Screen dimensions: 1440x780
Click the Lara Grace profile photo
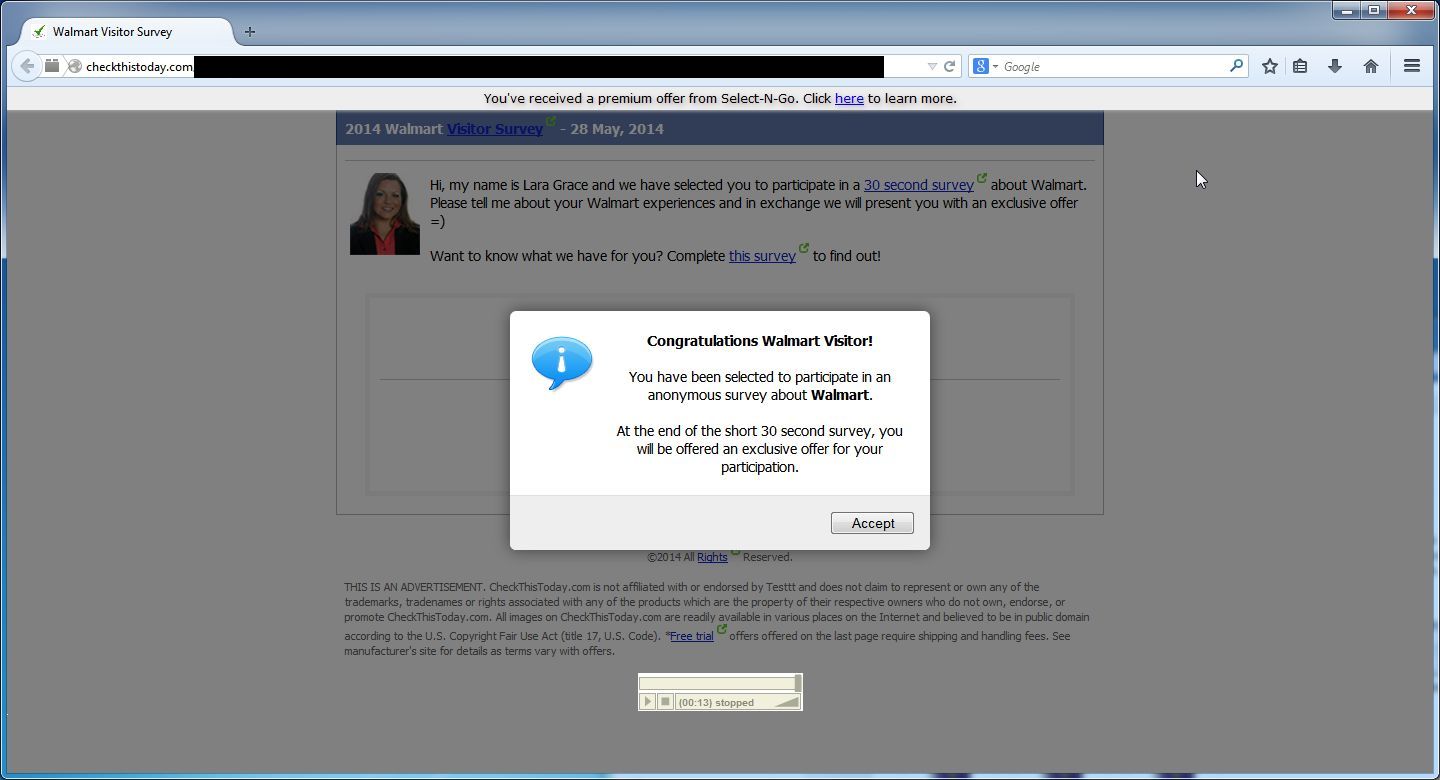click(385, 214)
